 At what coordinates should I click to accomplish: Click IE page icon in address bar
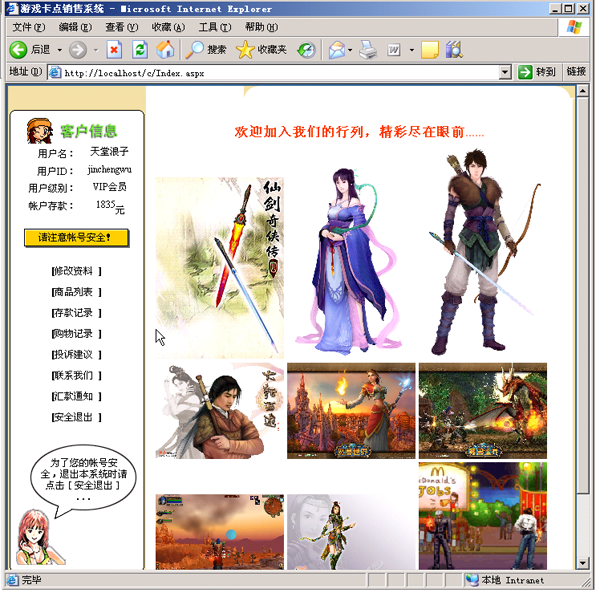click(x=55, y=72)
